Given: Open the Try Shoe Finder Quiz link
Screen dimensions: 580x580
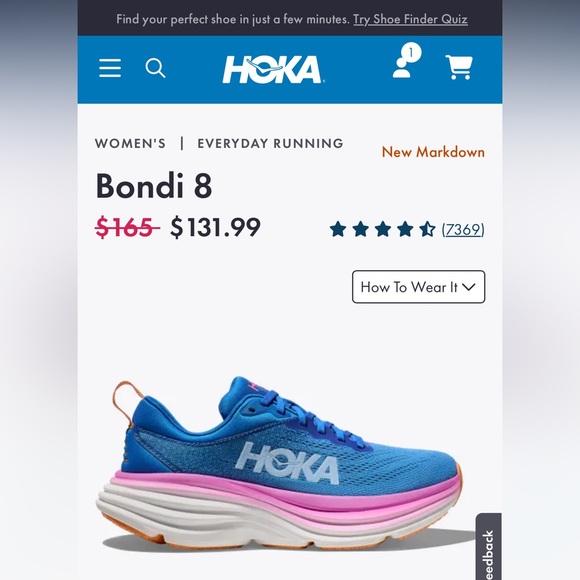Looking at the screenshot, I should [410, 19].
